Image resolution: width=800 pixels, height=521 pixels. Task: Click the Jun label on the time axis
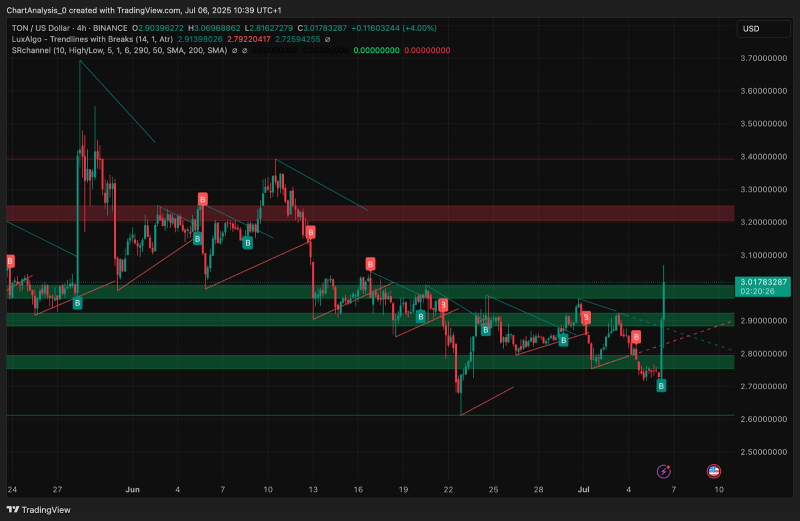[133, 489]
